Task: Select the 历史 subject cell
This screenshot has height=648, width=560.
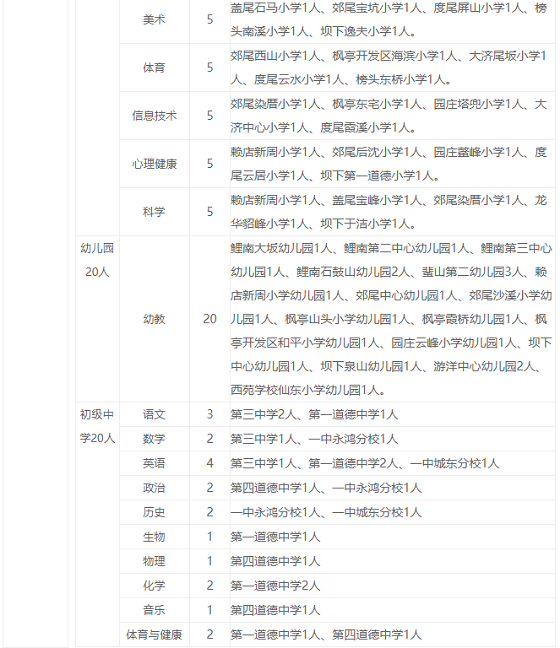Action: pos(154,512)
